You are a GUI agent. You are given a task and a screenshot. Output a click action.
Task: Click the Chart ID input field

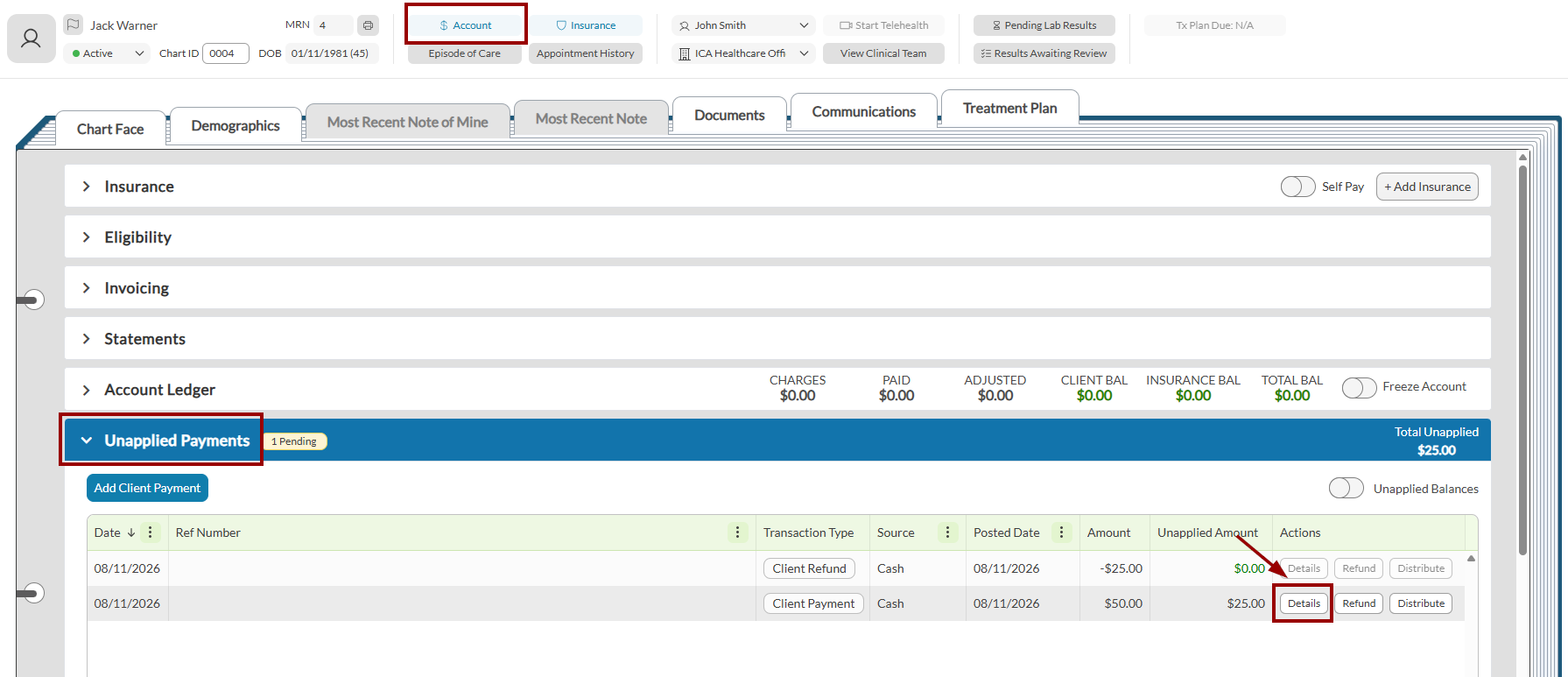(x=226, y=53)
